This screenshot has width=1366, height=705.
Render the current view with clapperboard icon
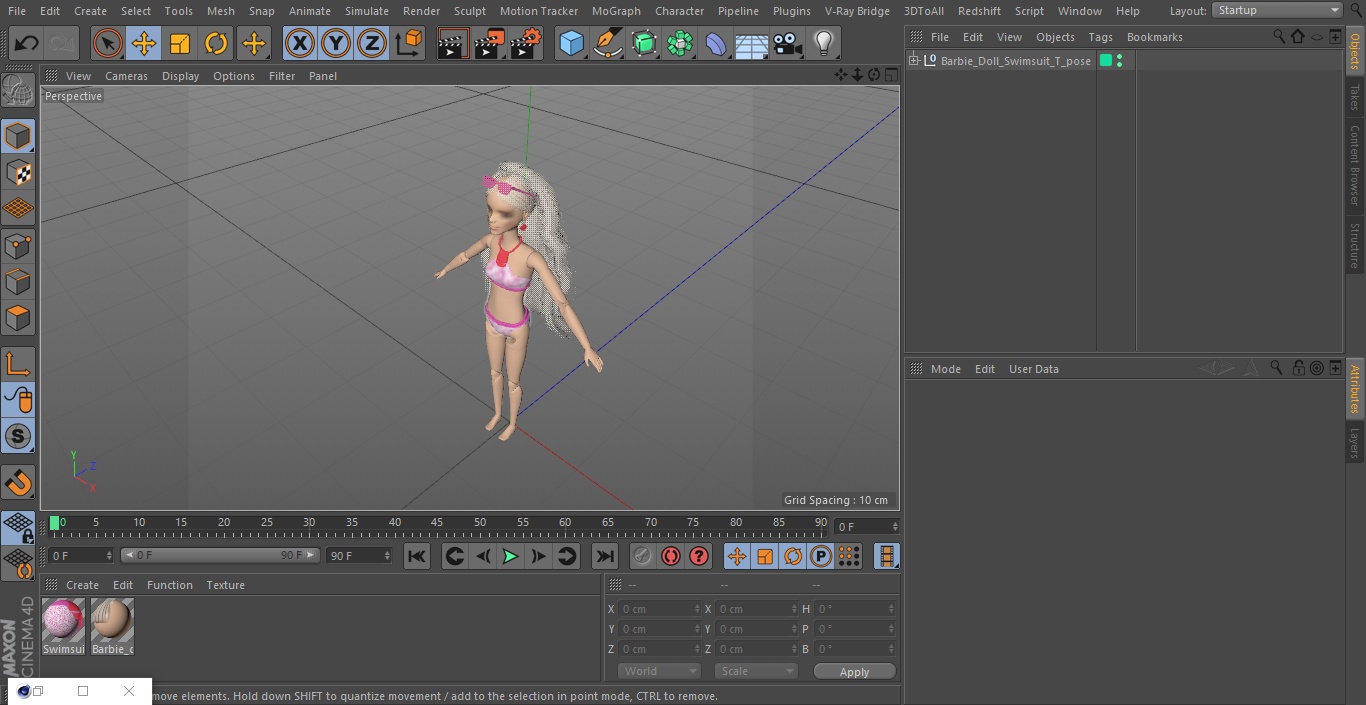[452, 43]
